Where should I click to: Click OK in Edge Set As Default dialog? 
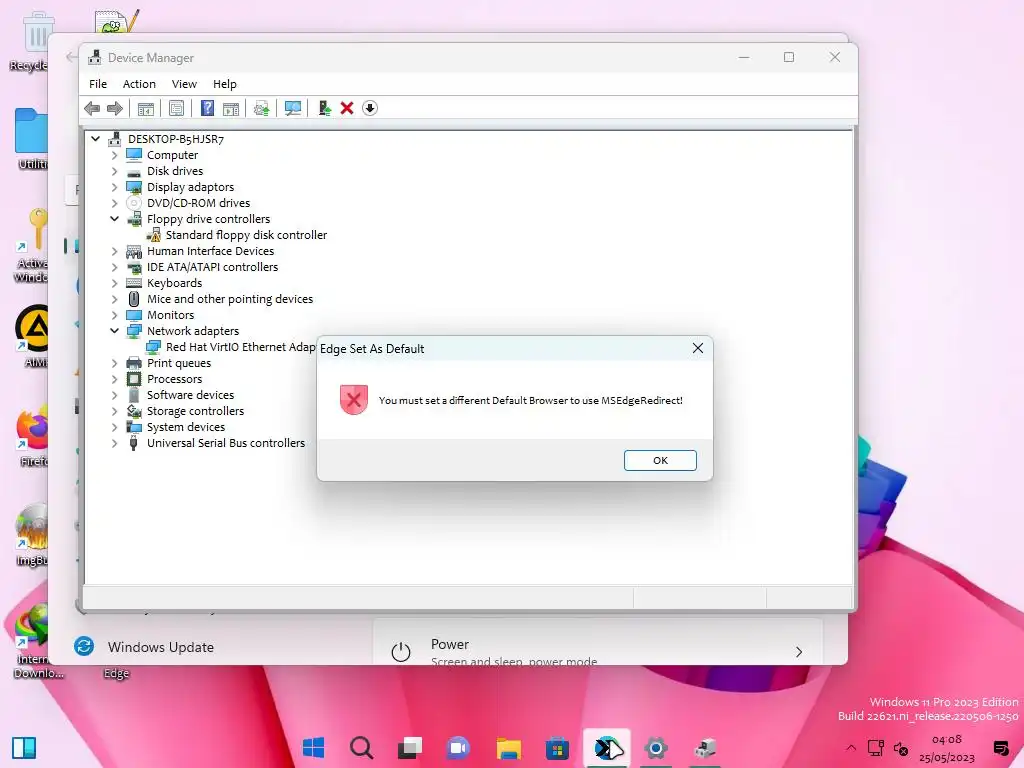(660, 460)
